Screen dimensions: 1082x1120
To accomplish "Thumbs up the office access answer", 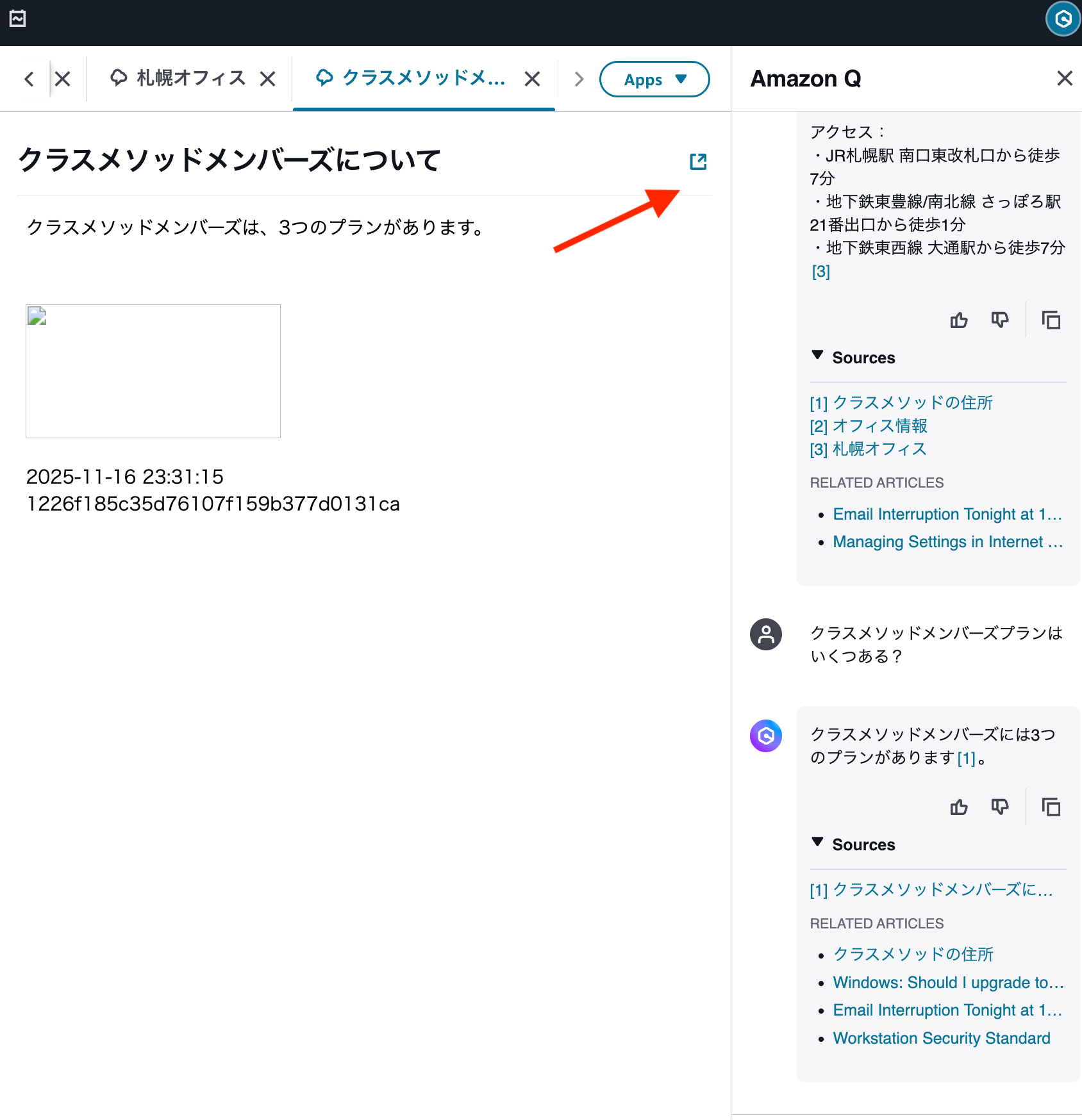I will click(958, 320).
